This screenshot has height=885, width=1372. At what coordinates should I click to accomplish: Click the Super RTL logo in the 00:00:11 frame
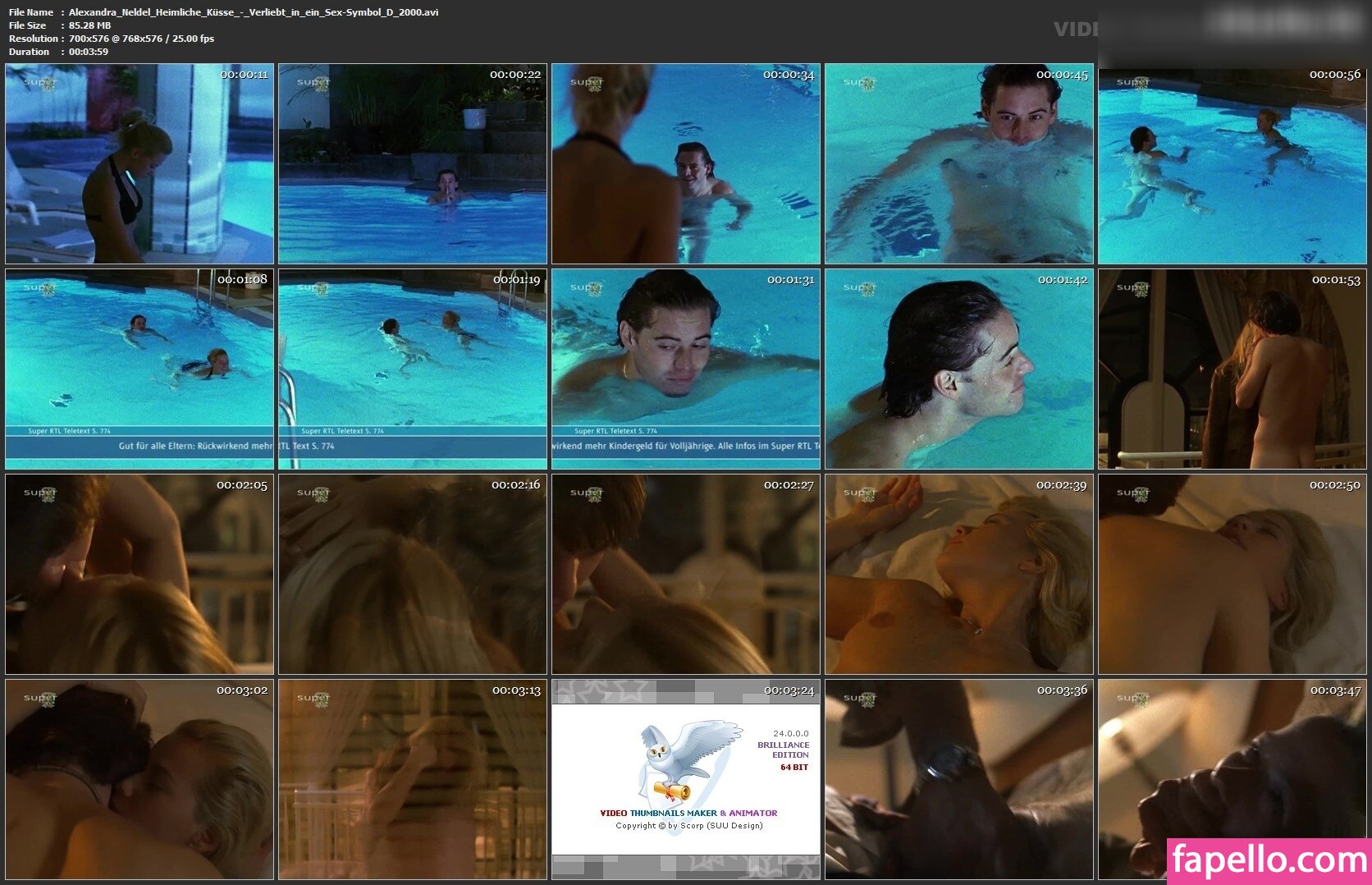40,82
